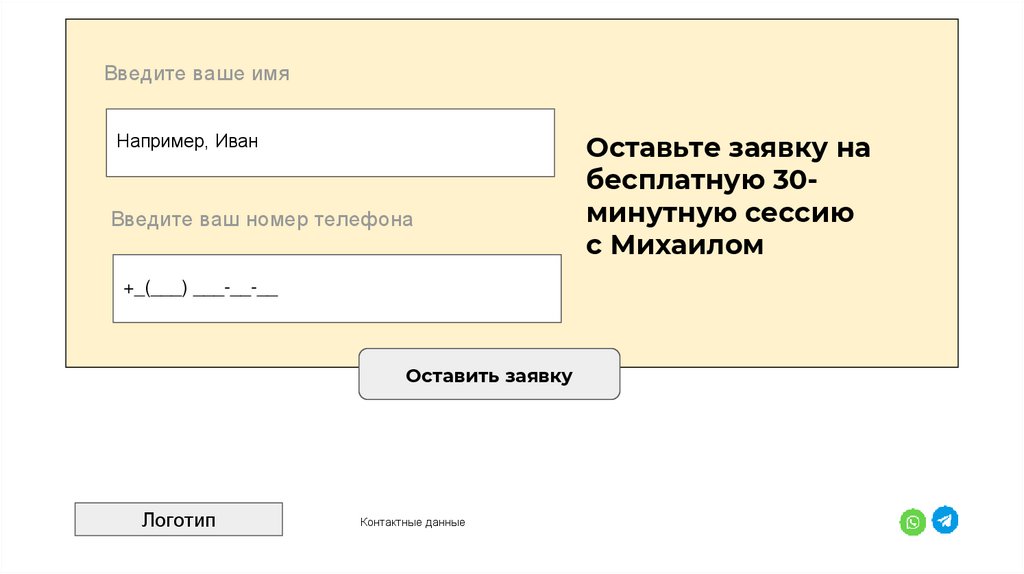Click the "Введите ваш номер телефона" label
The width and height of the screenshot is (1024, 574).
click(262, 219)
